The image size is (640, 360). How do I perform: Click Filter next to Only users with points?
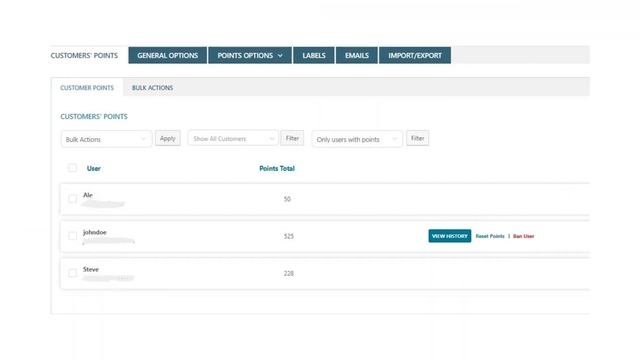tap(417, 138)
